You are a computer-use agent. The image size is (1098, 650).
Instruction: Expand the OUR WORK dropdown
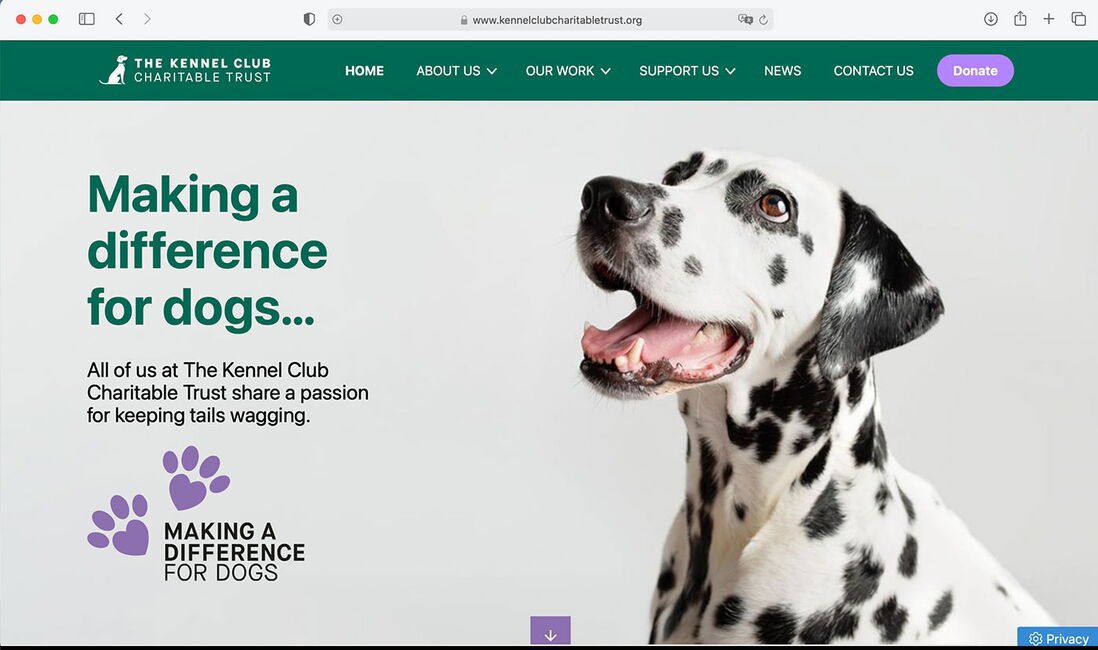[568, 71]
